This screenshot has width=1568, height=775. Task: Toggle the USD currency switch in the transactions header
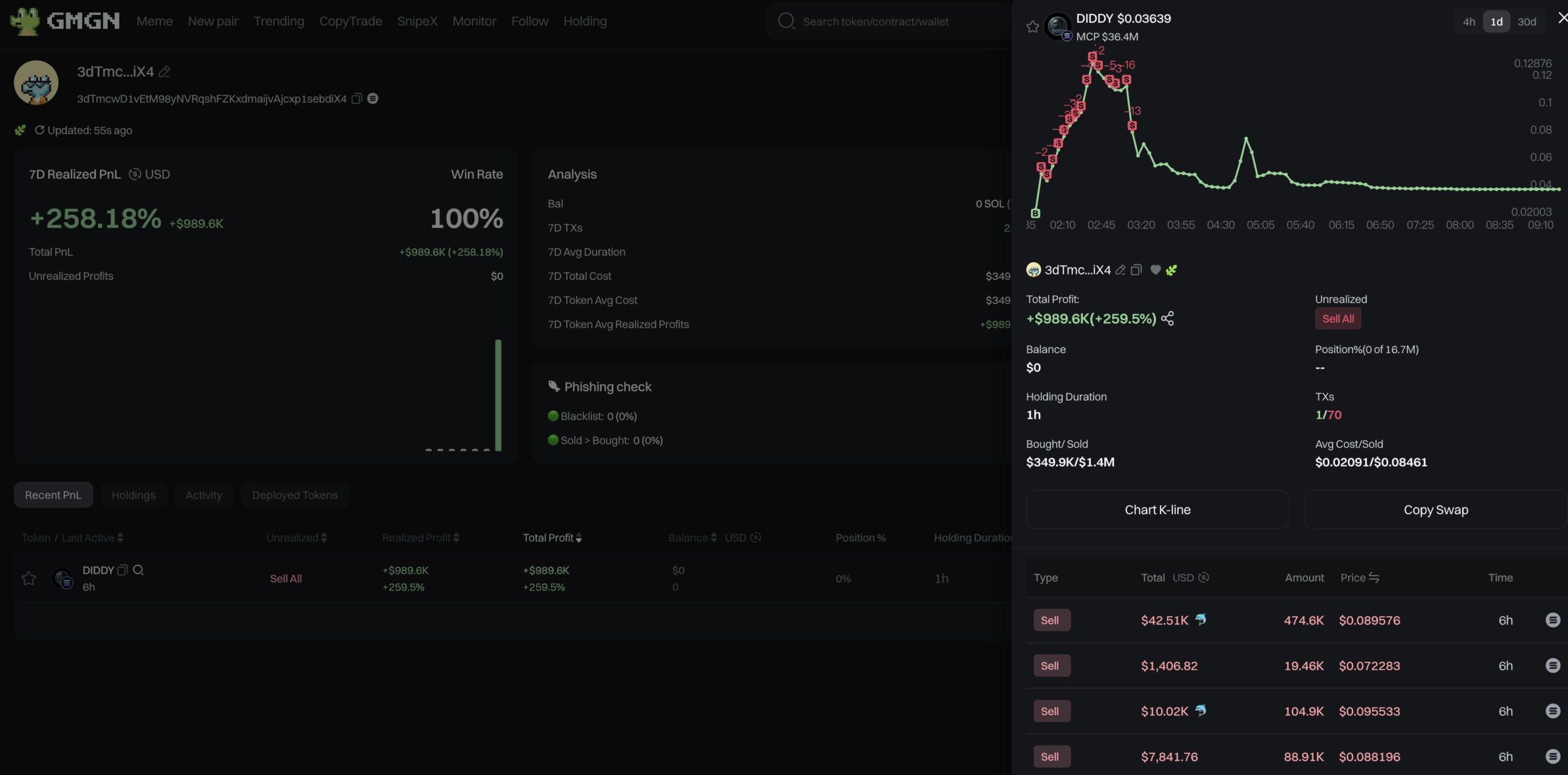(x=1204, y=577)
